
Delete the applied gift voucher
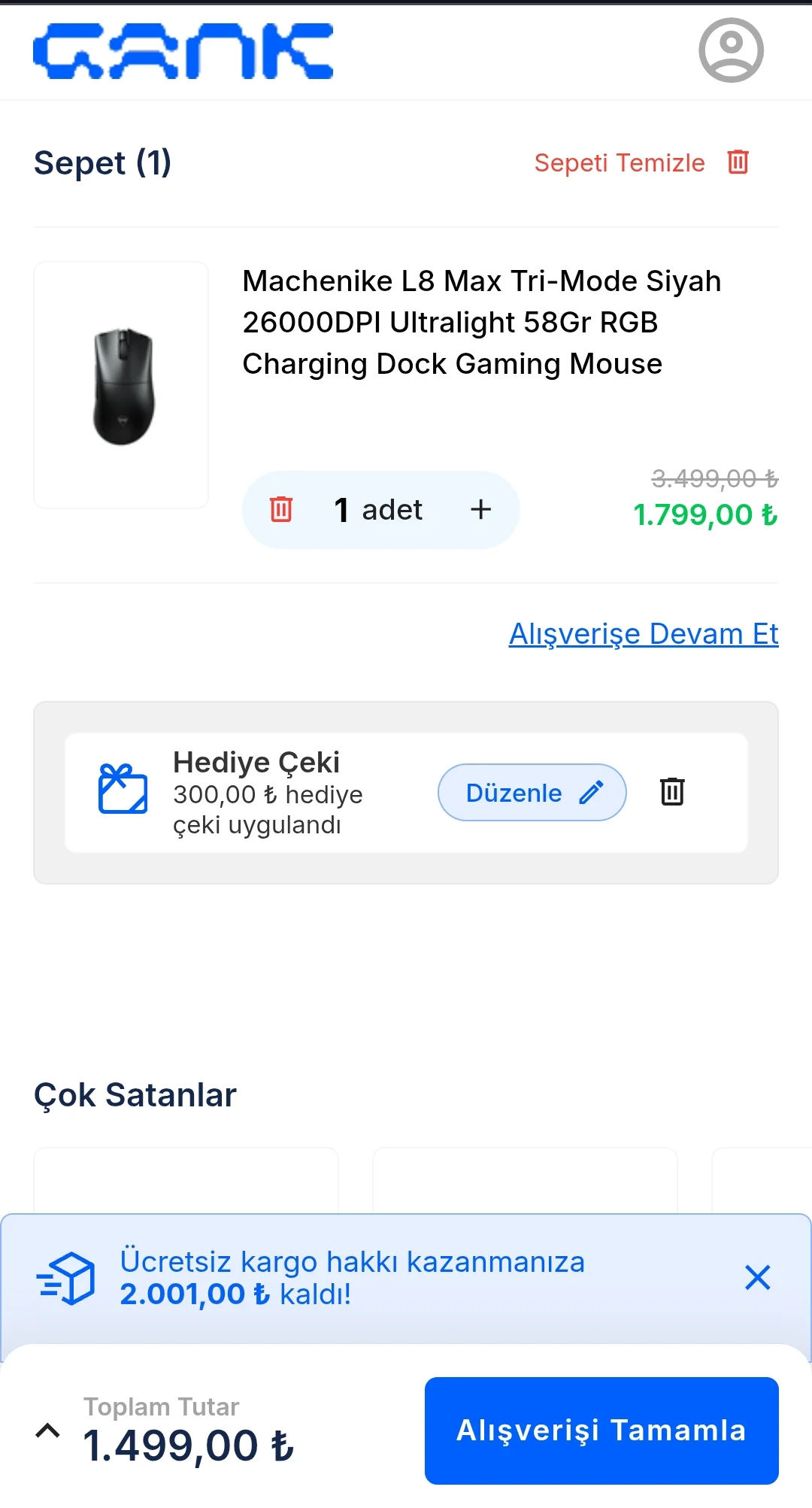pyautogui.click(x=671, y=791)
